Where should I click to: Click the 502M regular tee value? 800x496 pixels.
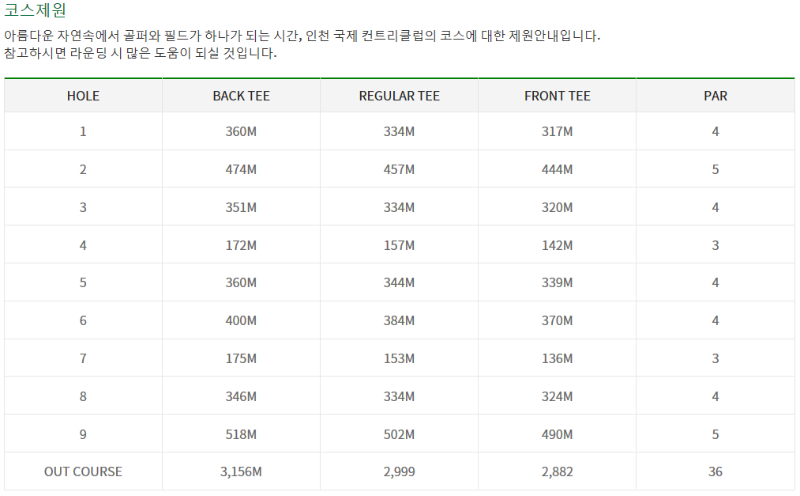(399, 434)
